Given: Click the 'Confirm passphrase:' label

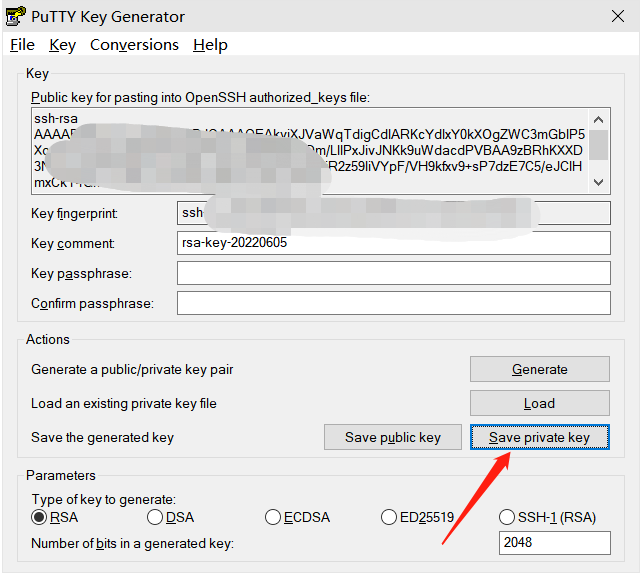Looking at the screenshot, I should (92, 303).
